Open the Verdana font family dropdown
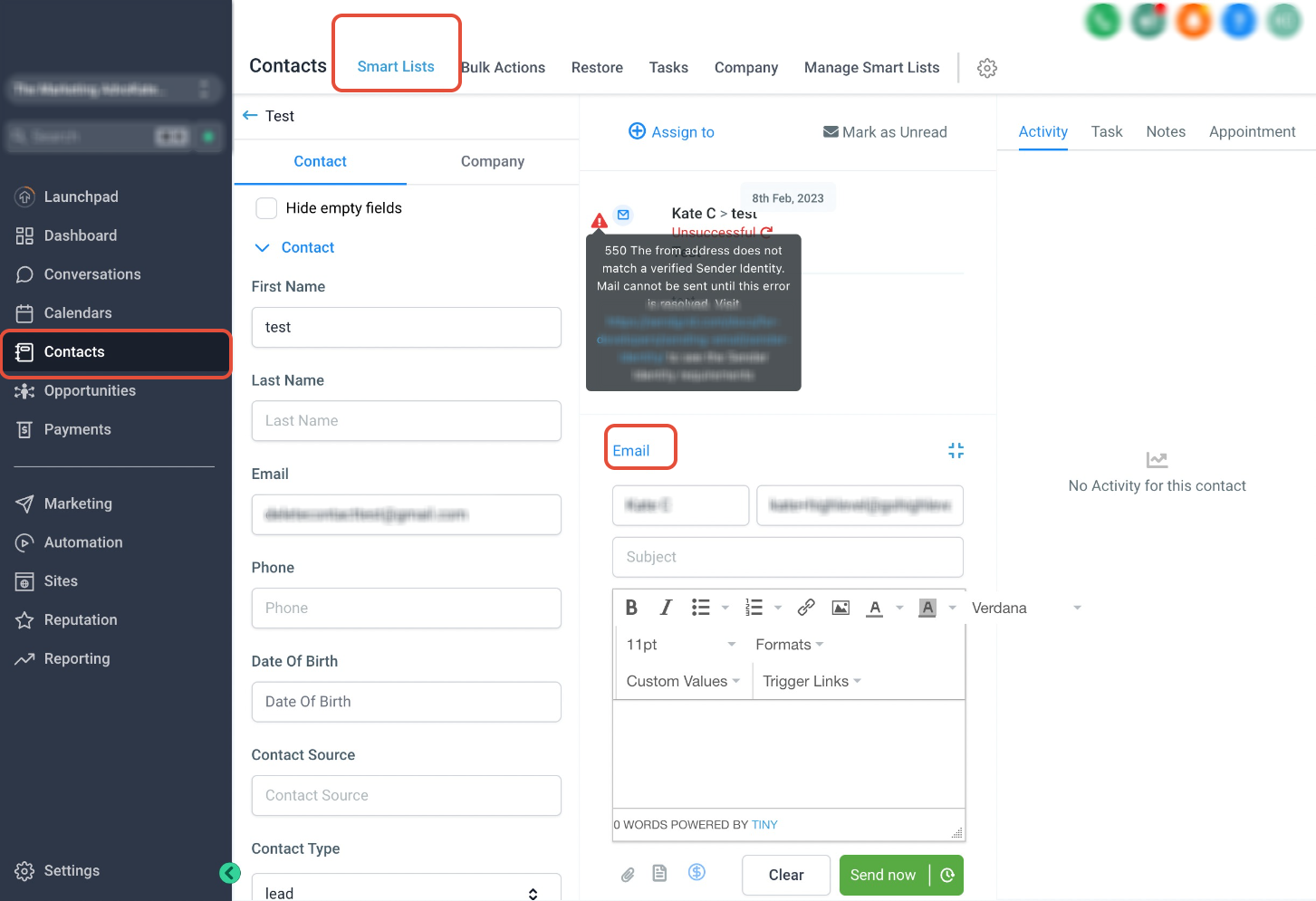The image size is (1316, 901). [x=1026, y=608]
